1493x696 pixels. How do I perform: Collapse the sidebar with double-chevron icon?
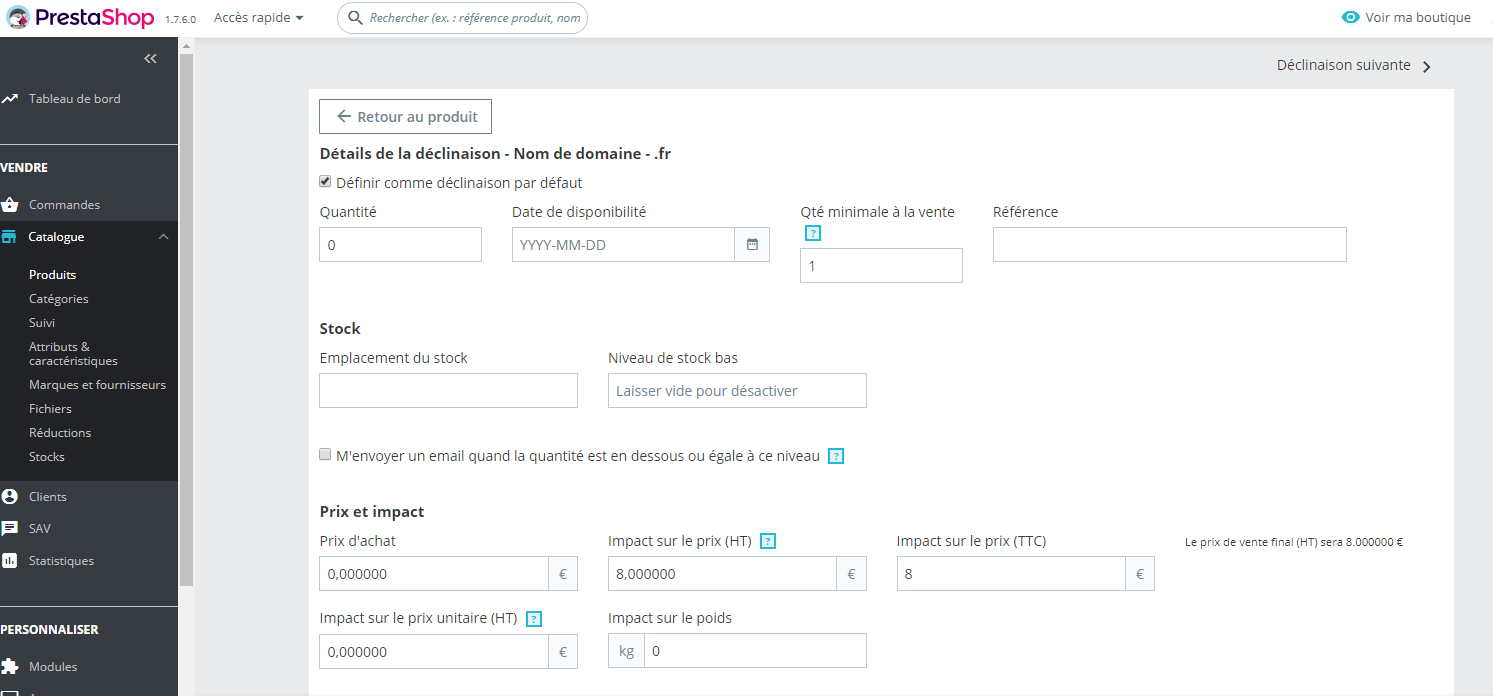point(150,59)
